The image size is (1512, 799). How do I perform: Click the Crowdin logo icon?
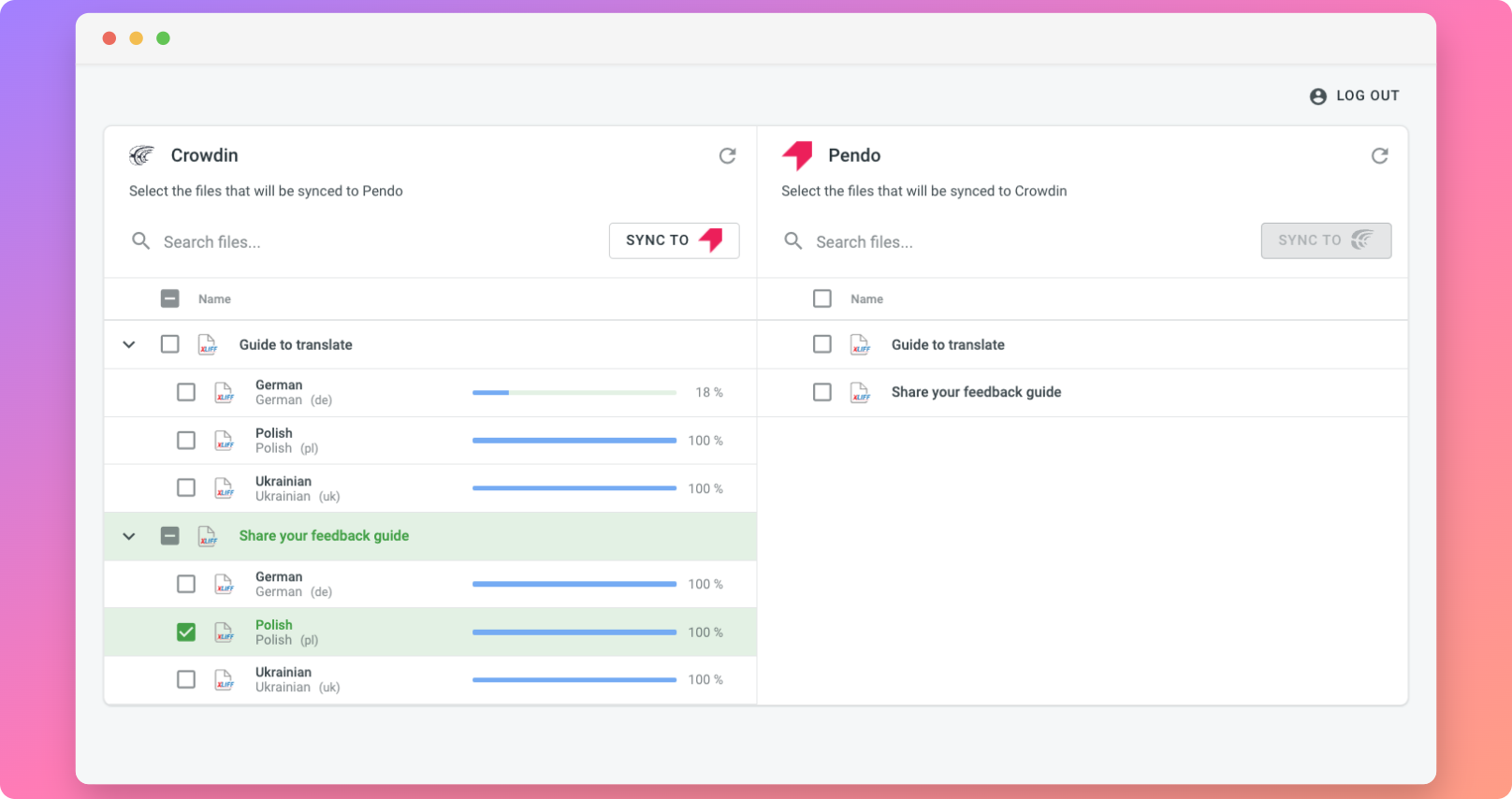141,155
